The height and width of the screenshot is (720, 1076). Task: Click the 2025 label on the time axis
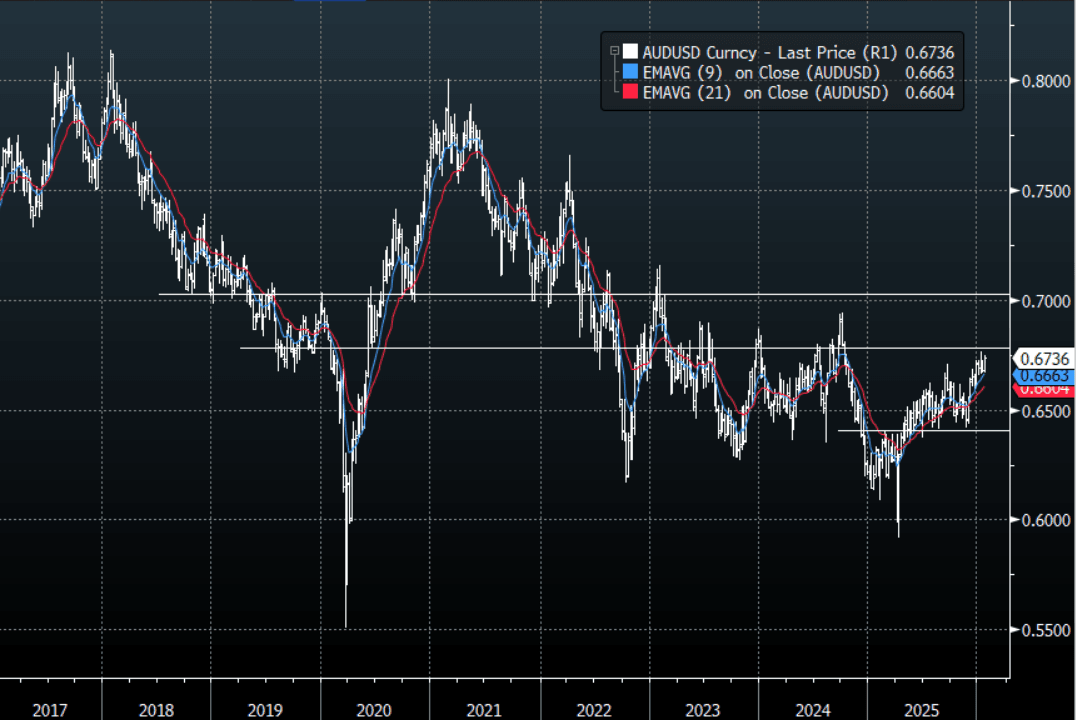tap(921, 710)
